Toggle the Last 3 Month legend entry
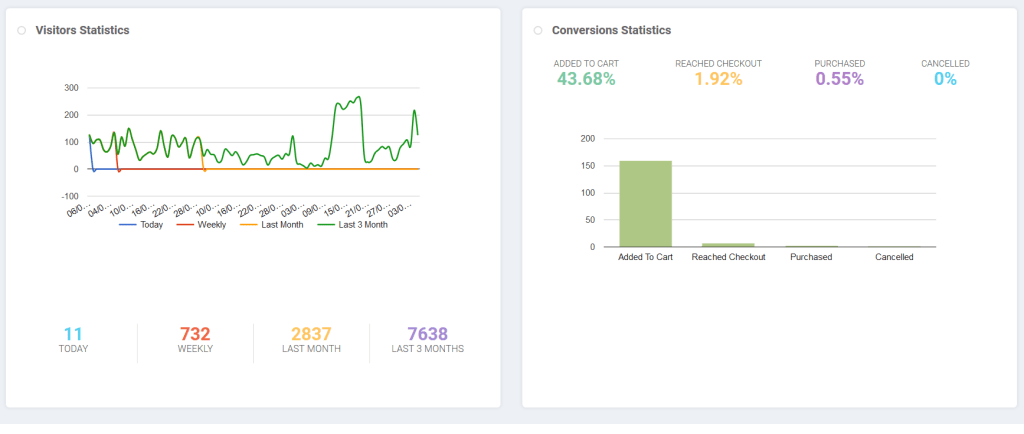Viewport: 1024px width, 434px height. [x=352, y=225]
